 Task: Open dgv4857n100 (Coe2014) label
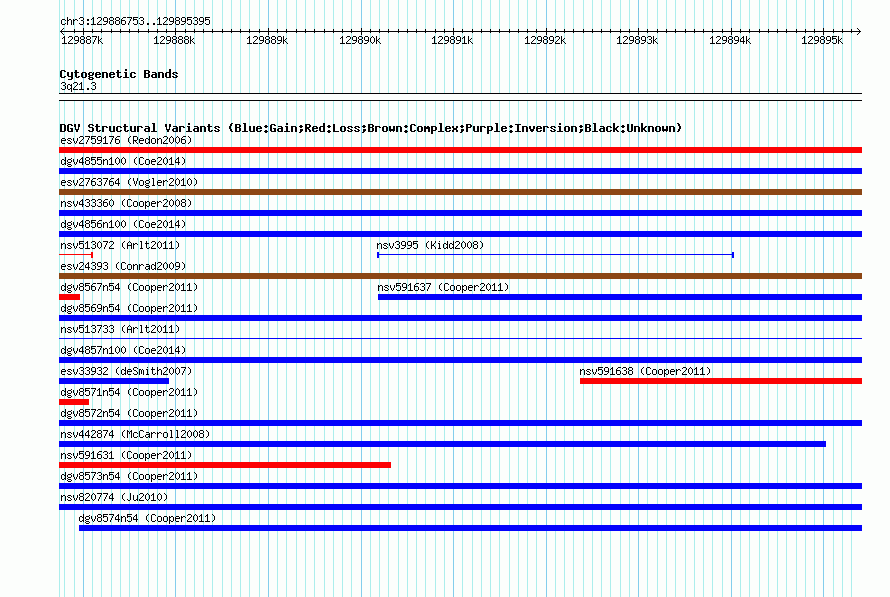coord(123,350)
